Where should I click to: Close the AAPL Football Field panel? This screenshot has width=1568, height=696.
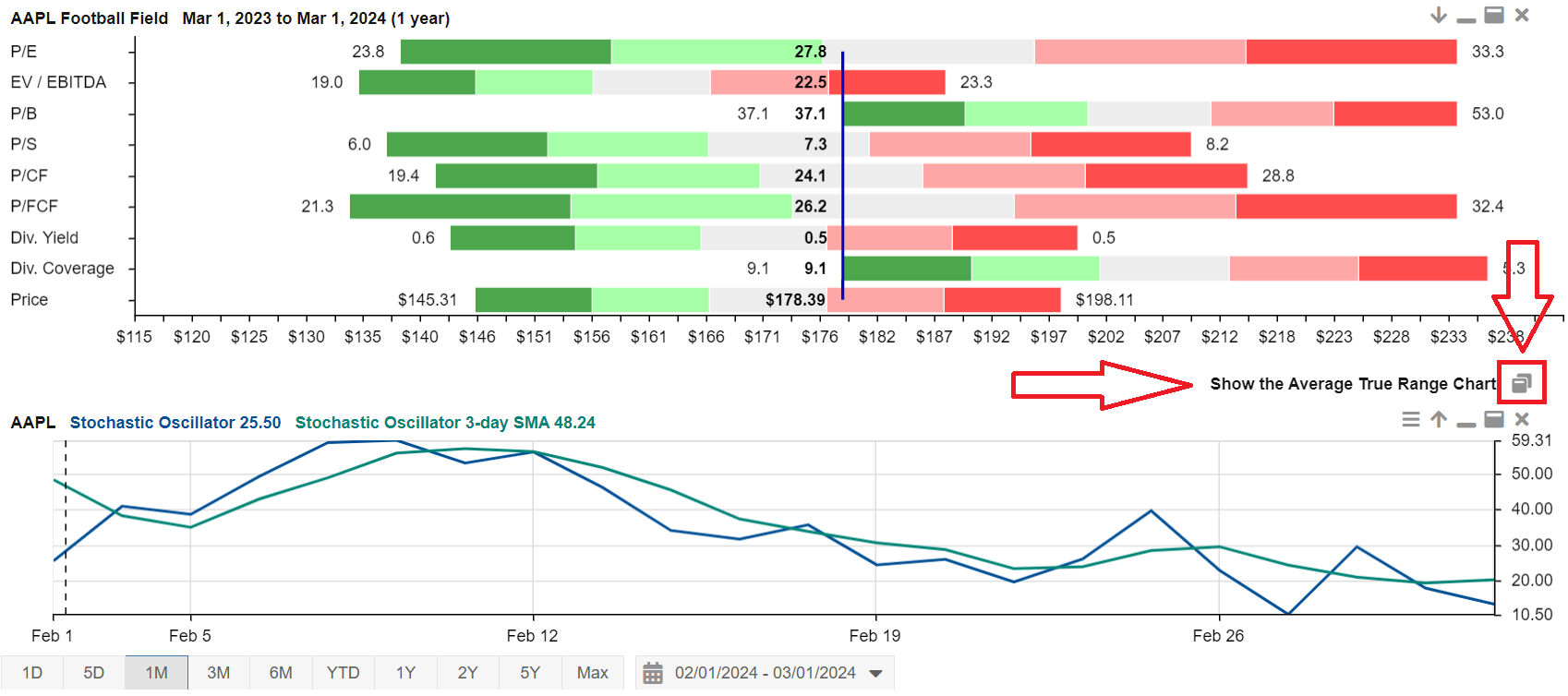(1522, 15)
